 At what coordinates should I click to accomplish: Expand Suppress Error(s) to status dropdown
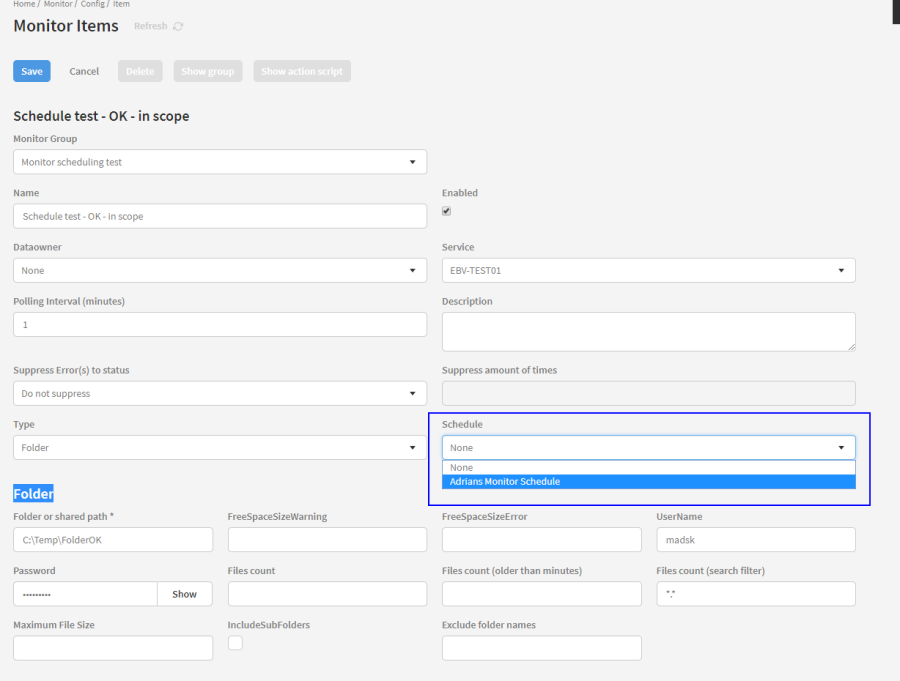(x=220, y=394)
